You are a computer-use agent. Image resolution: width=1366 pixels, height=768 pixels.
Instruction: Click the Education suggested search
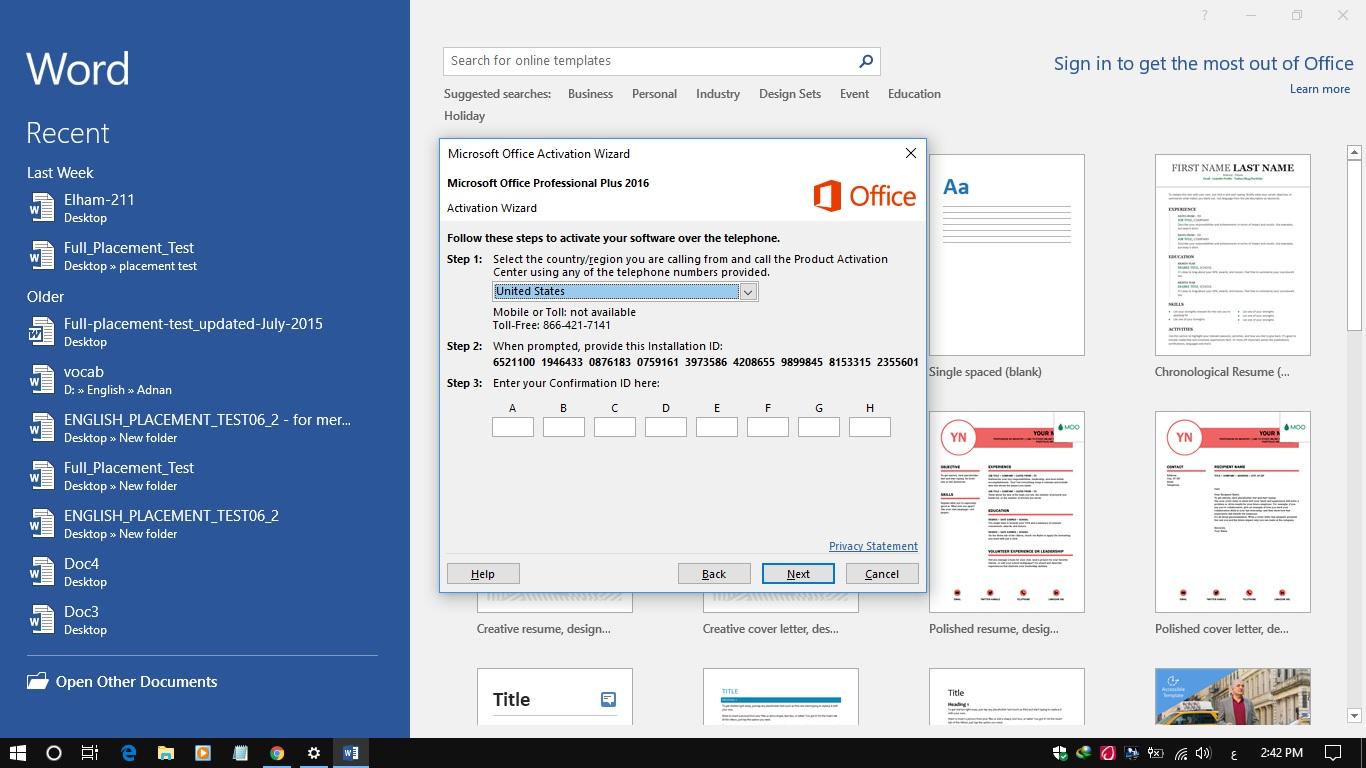point(914,94)
